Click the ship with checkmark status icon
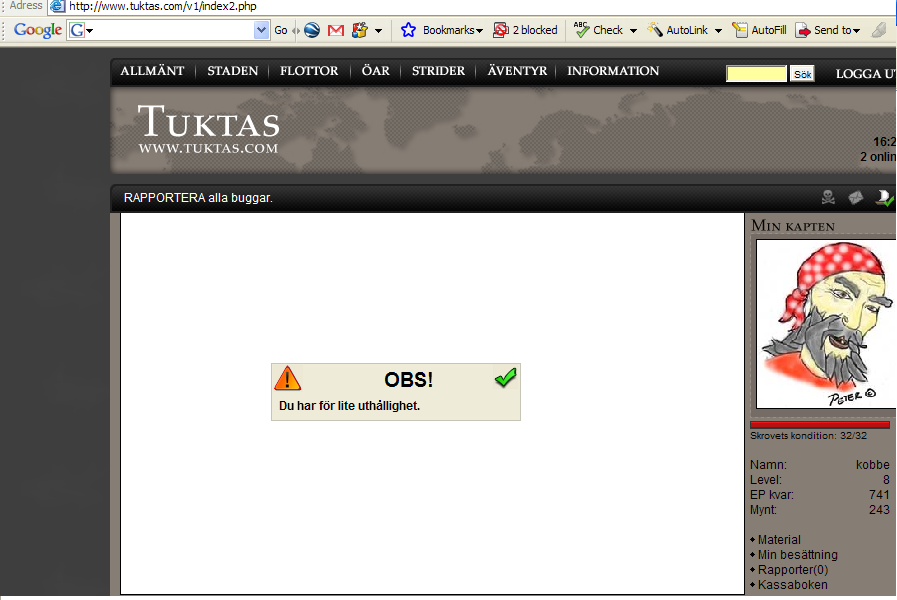Screen dimensions: 897x600 (x=885, y=197)
